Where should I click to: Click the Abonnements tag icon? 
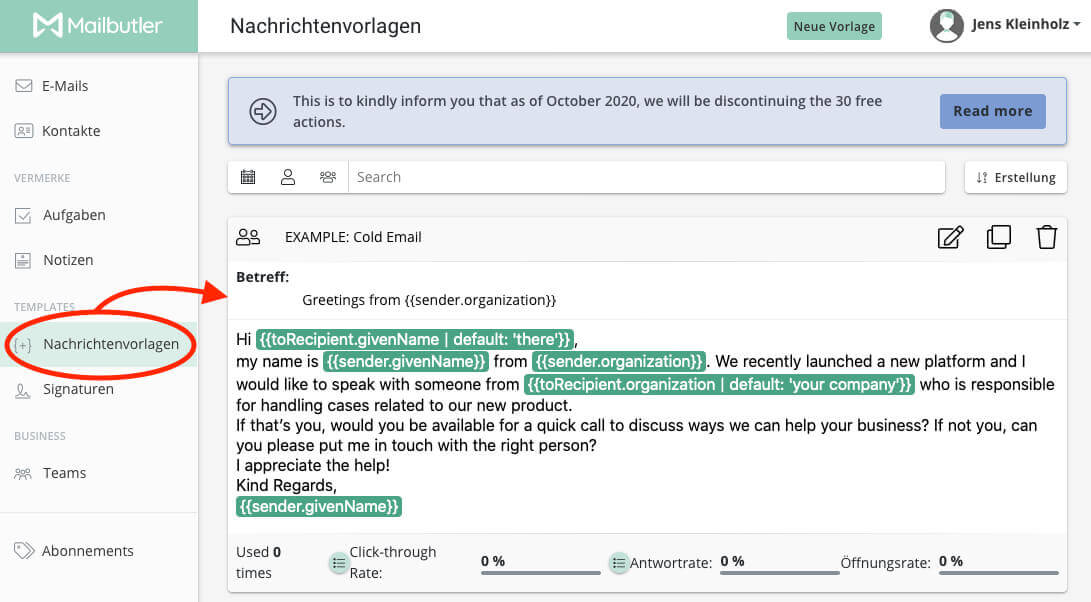coord(24,550)
